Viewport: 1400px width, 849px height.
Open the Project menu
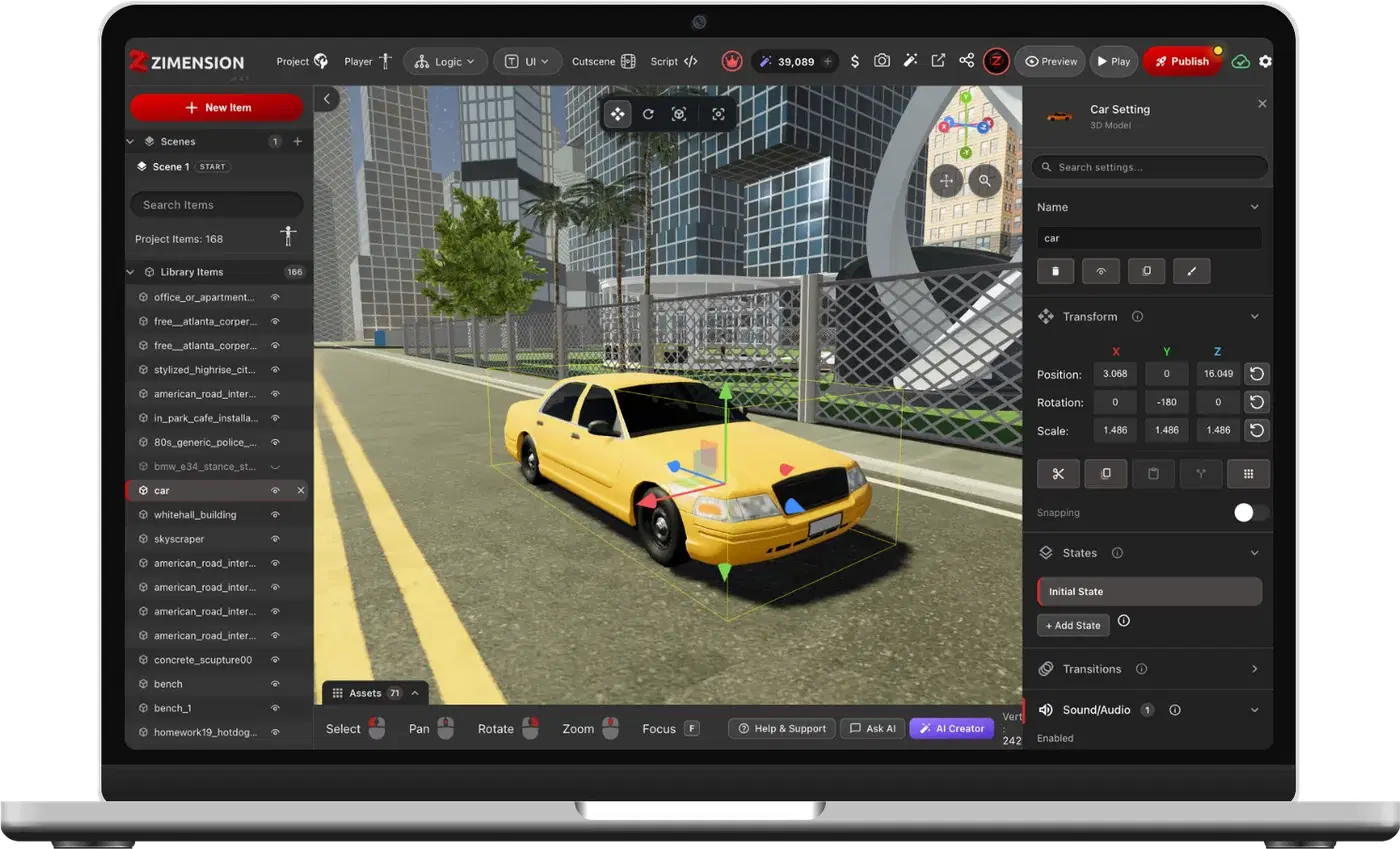tap(302, 61)
